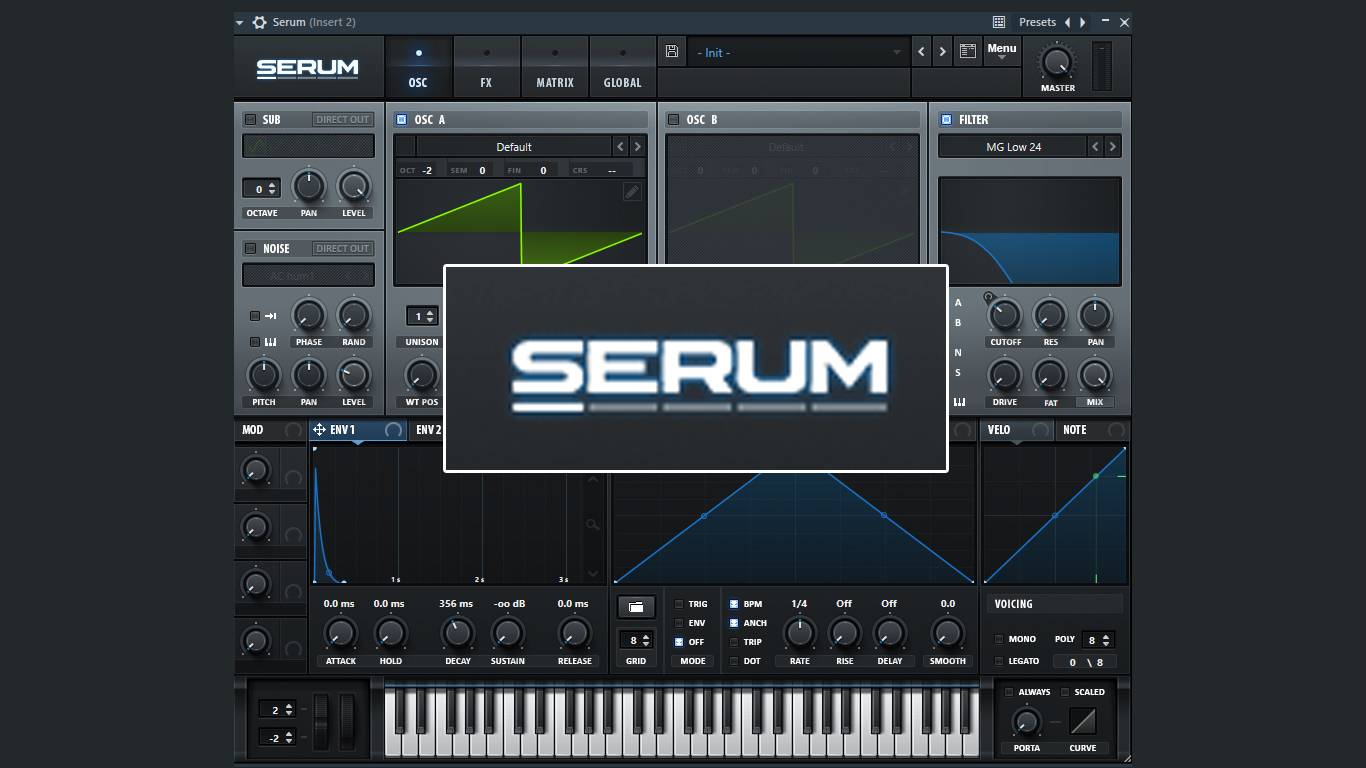The image size is (1366, 768).
Task: Open the title bar dropdown arrow menu
Action: (x=240, y=22)
